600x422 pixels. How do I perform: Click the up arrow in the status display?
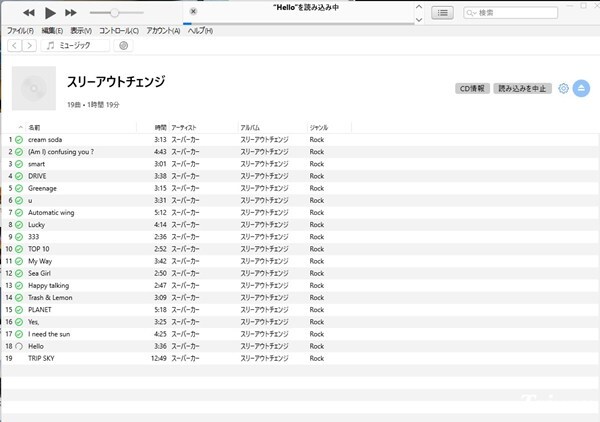click(x=419, y=7)
